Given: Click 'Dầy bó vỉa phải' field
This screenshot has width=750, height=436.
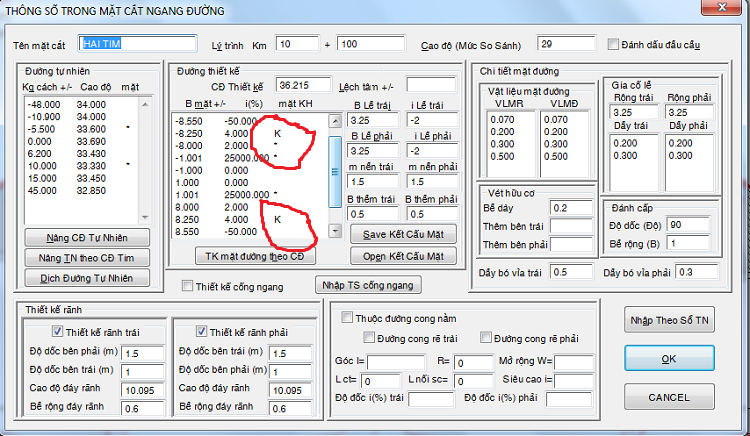Looking at the screenshot, I should [696, 272].
